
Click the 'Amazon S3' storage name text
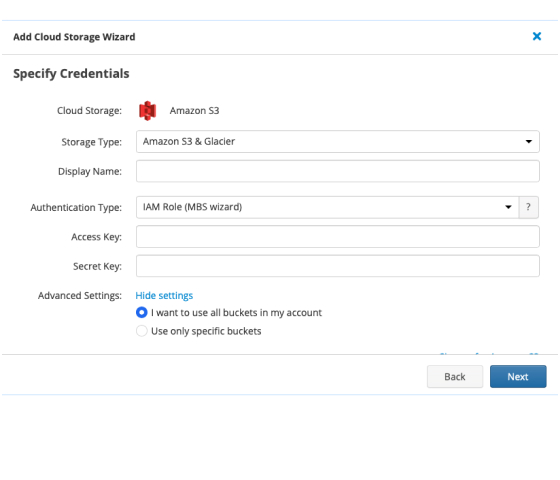click(194, 111)
